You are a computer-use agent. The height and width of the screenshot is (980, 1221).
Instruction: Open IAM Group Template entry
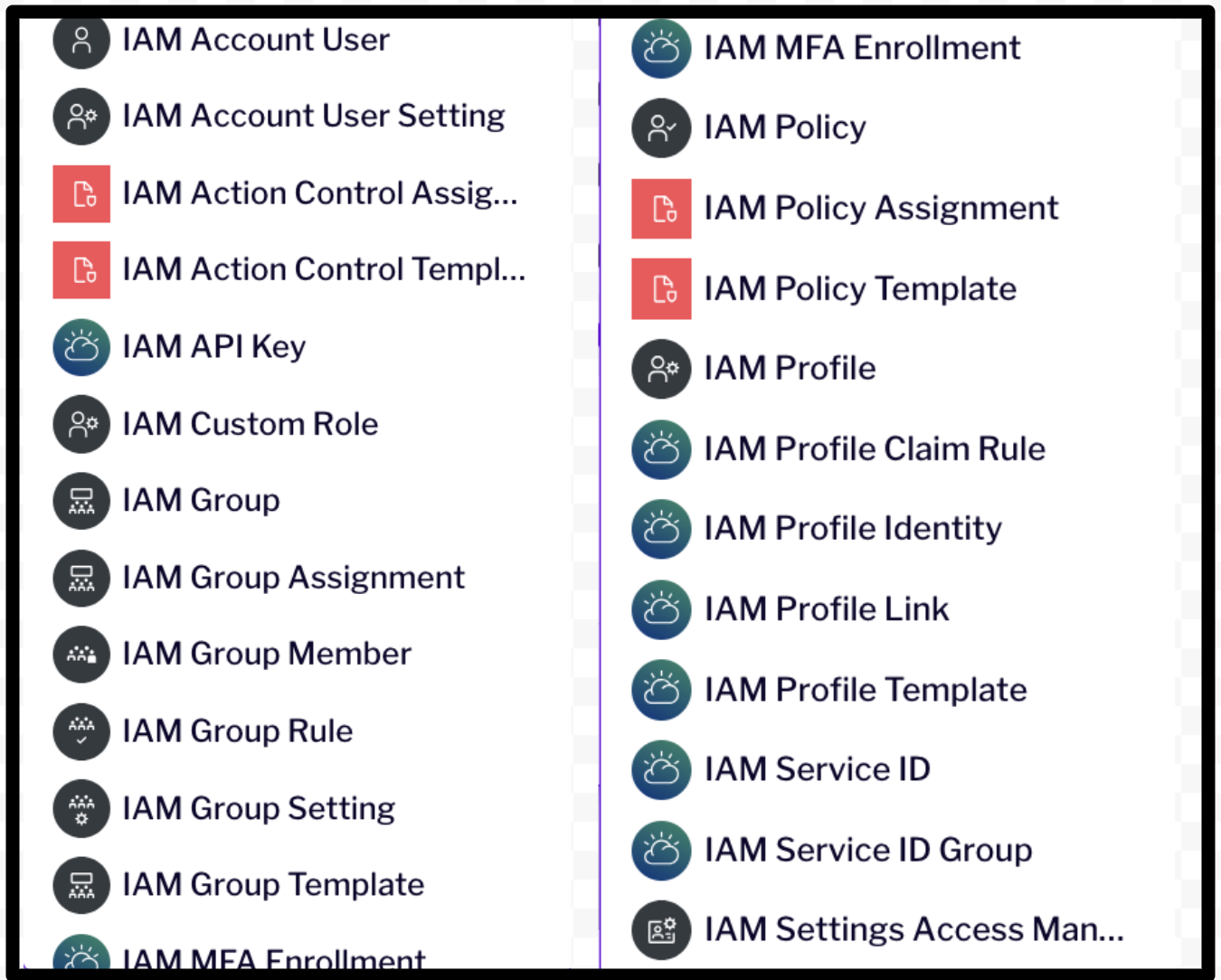[x=273, y=885]
